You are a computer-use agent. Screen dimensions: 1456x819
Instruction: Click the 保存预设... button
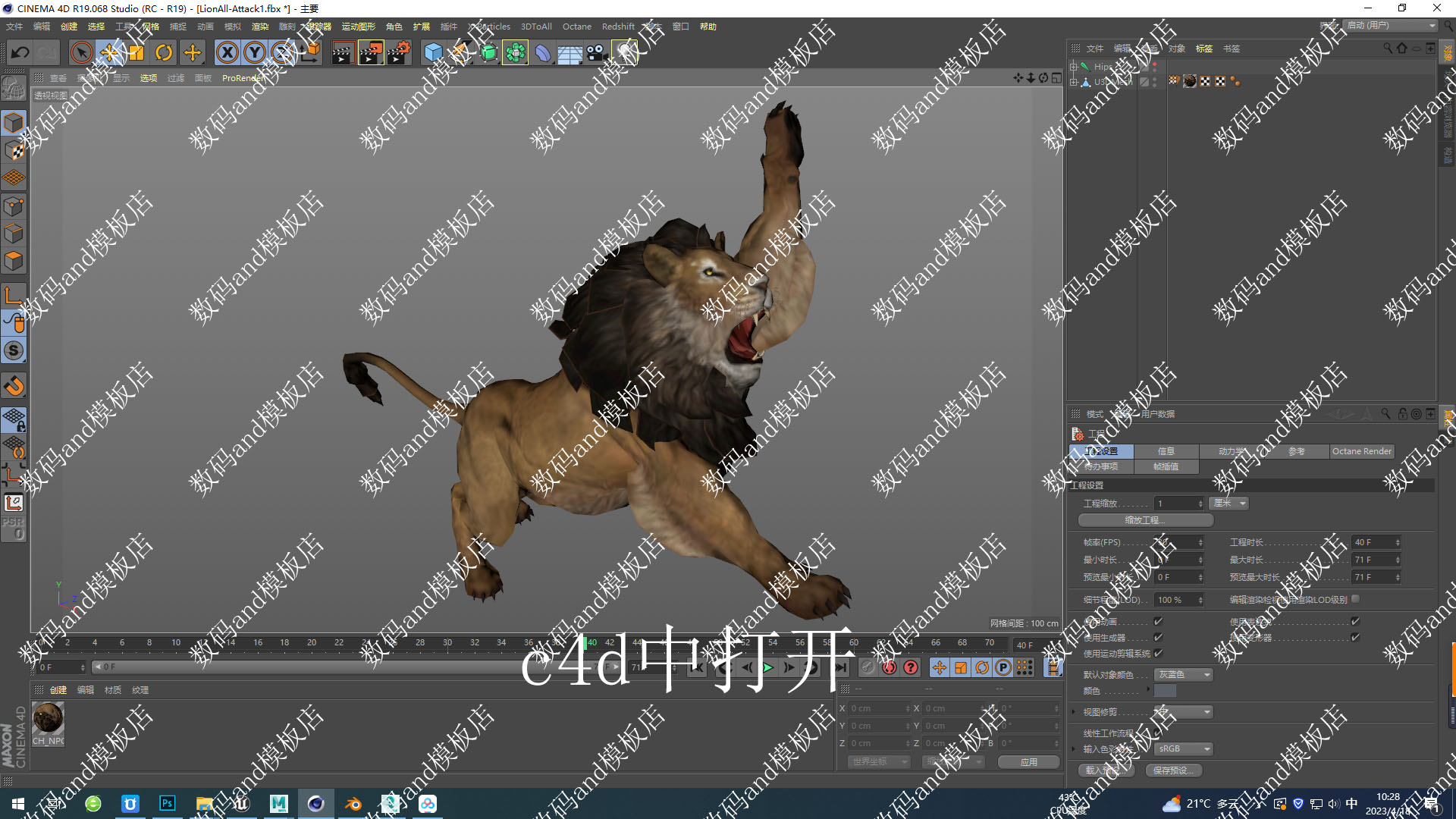click(x=1173, y=770)
